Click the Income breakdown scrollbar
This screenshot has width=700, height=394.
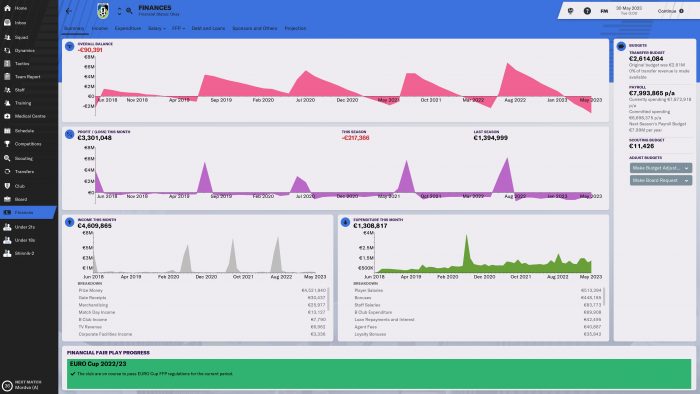pos(329,299)
